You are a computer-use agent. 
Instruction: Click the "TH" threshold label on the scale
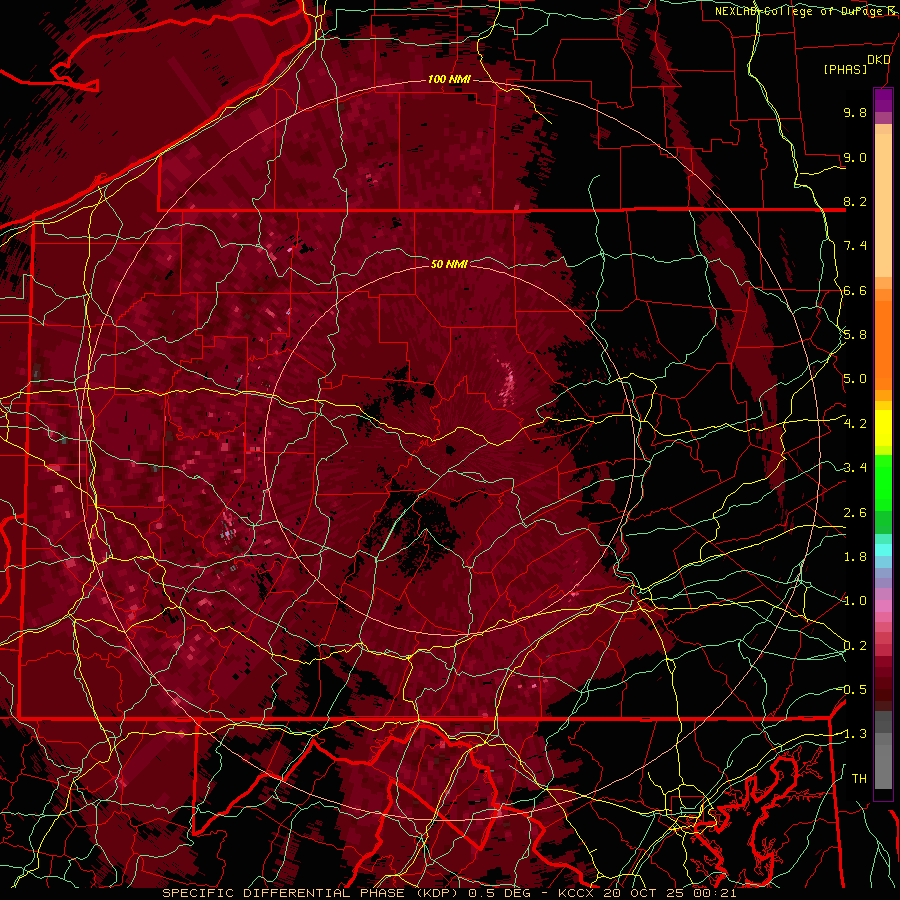(x=859, y=779)
